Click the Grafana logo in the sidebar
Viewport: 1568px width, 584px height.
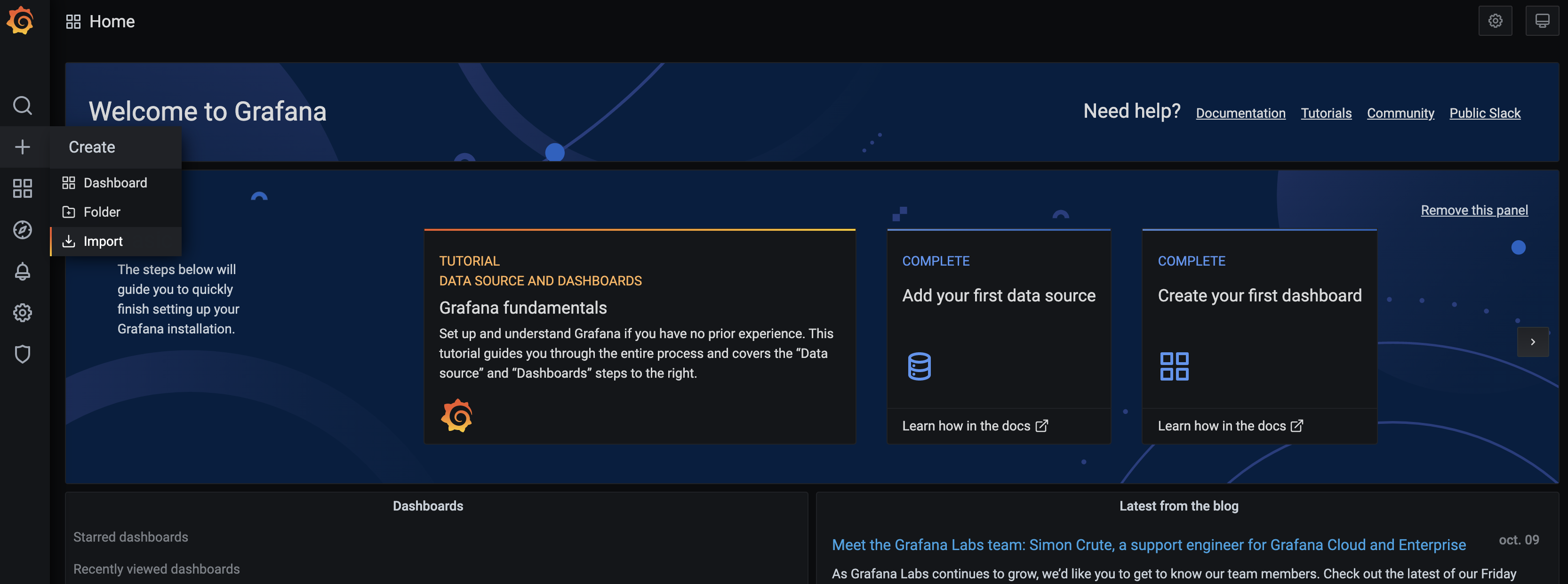click(x=21, y=21)
